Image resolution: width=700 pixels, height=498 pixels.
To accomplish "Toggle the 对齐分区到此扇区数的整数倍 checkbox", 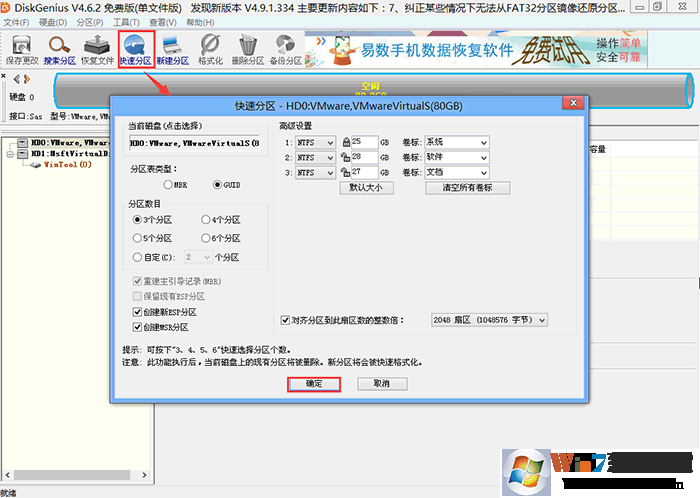I will [285, 320].
